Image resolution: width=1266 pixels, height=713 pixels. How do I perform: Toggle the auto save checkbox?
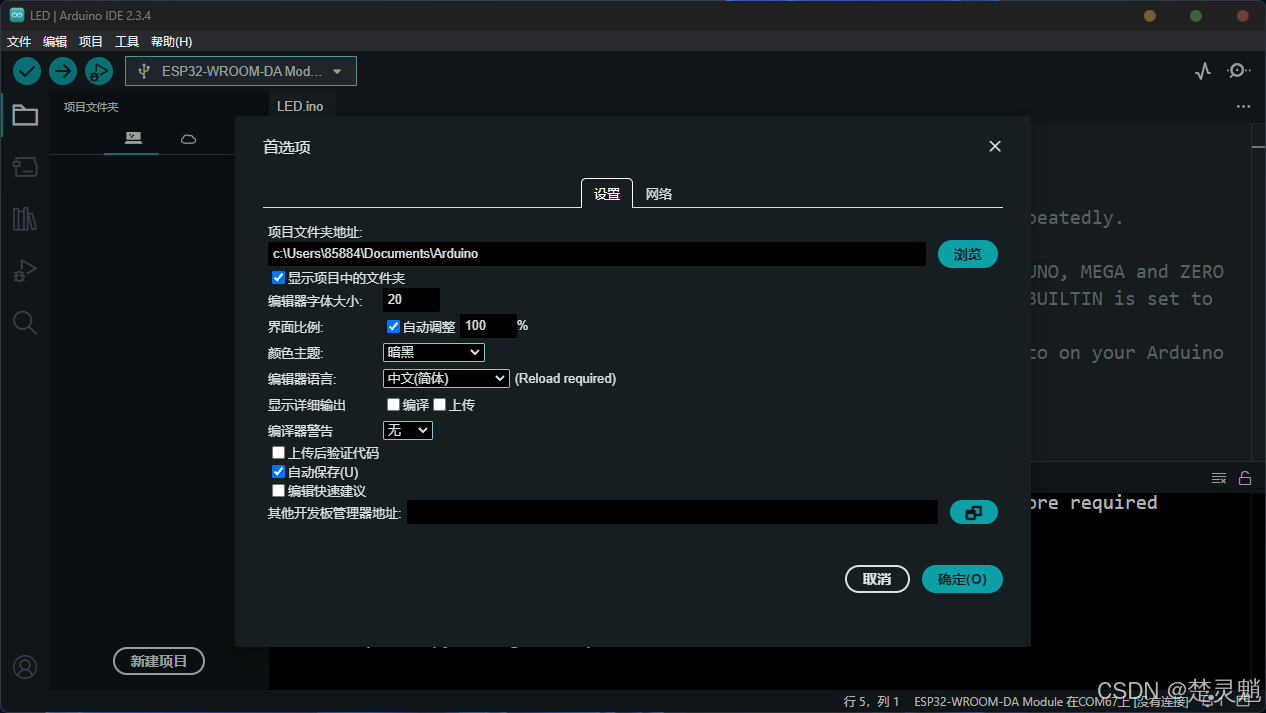(279, 471)
